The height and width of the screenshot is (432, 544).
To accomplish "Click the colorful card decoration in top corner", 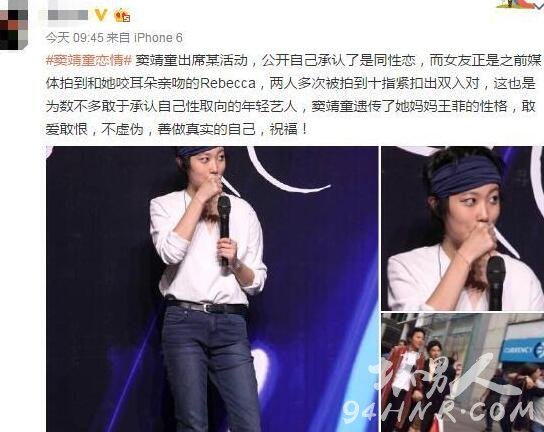I will click(516, 3).
